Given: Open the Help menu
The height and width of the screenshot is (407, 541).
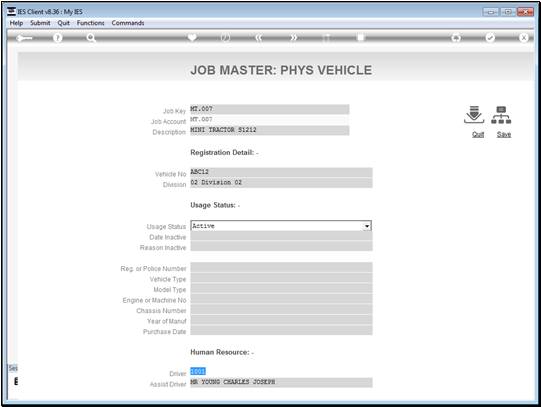Looking at the screenshot, I should 16,23.
